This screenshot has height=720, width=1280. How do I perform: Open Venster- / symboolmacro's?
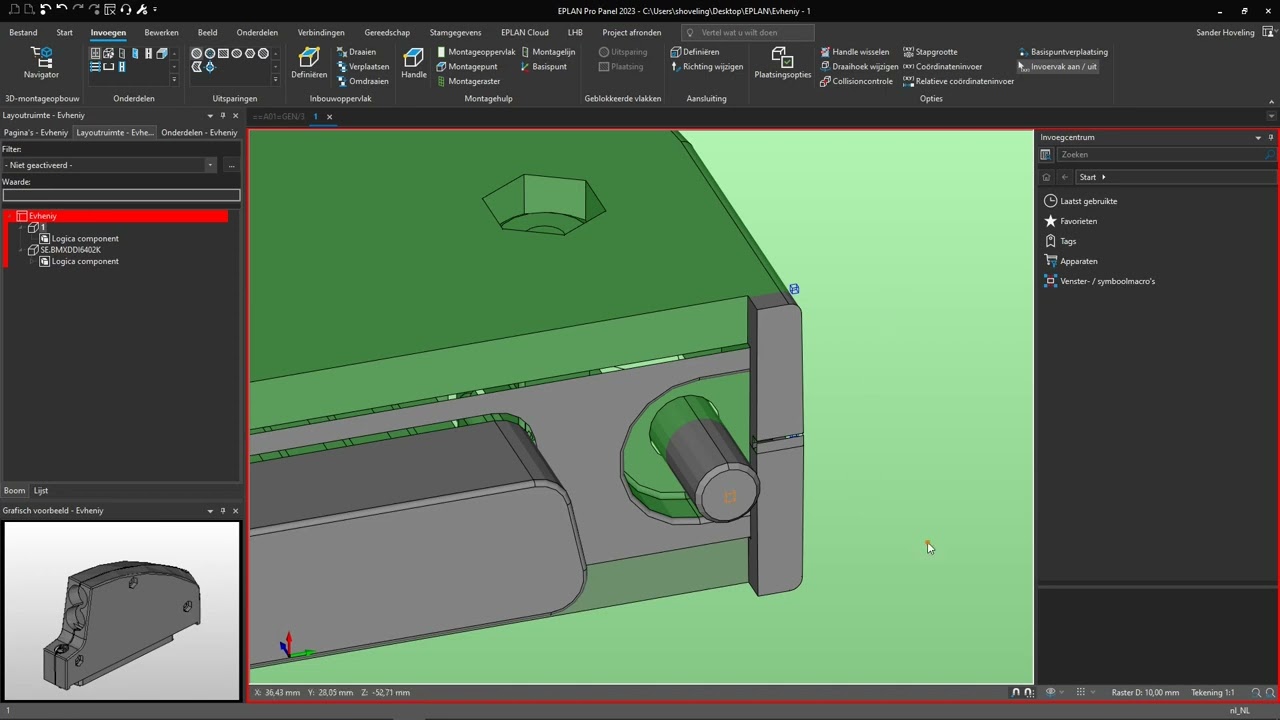tap(1099, 281)
